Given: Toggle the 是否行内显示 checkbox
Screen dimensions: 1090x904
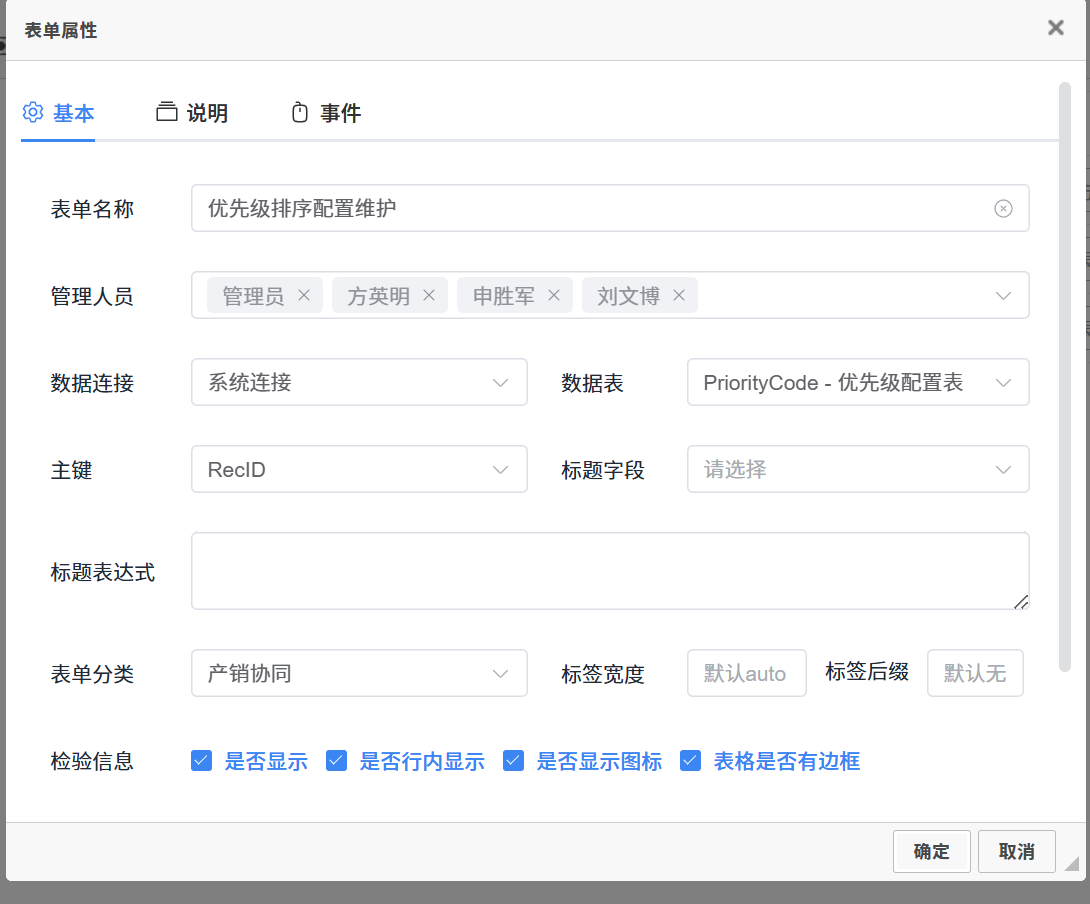Looking at the screenshot, I should point(337,761).
